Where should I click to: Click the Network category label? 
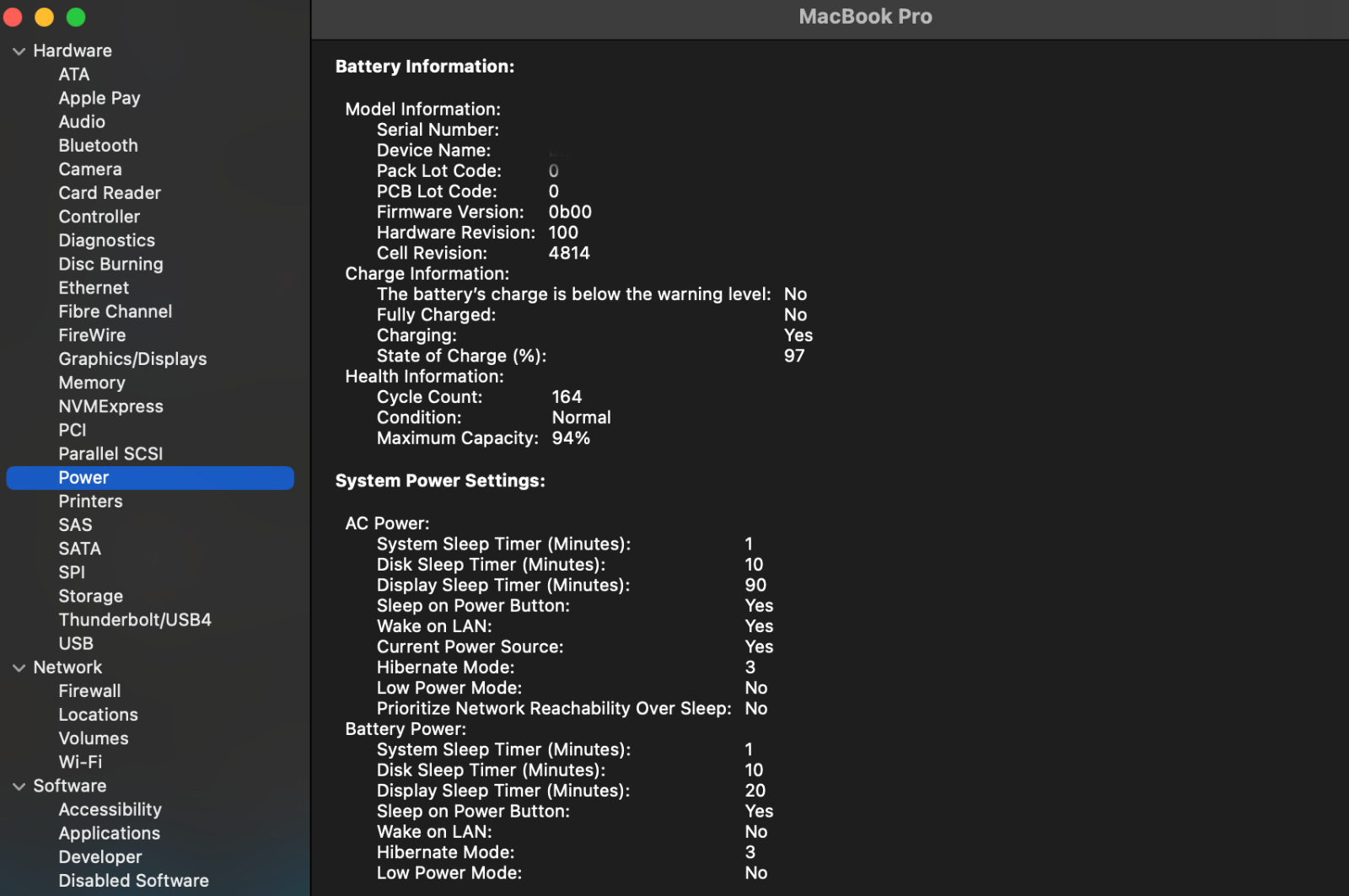67,667
